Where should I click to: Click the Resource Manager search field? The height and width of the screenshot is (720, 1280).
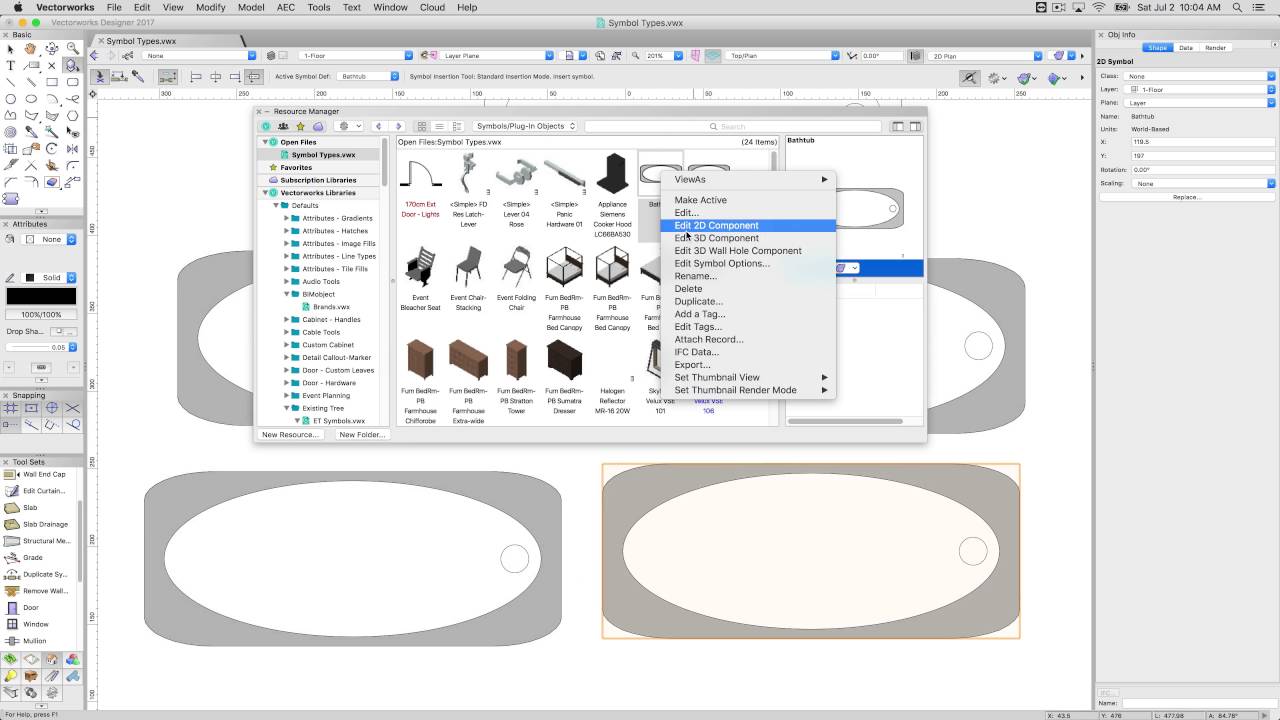pos(733,126)
